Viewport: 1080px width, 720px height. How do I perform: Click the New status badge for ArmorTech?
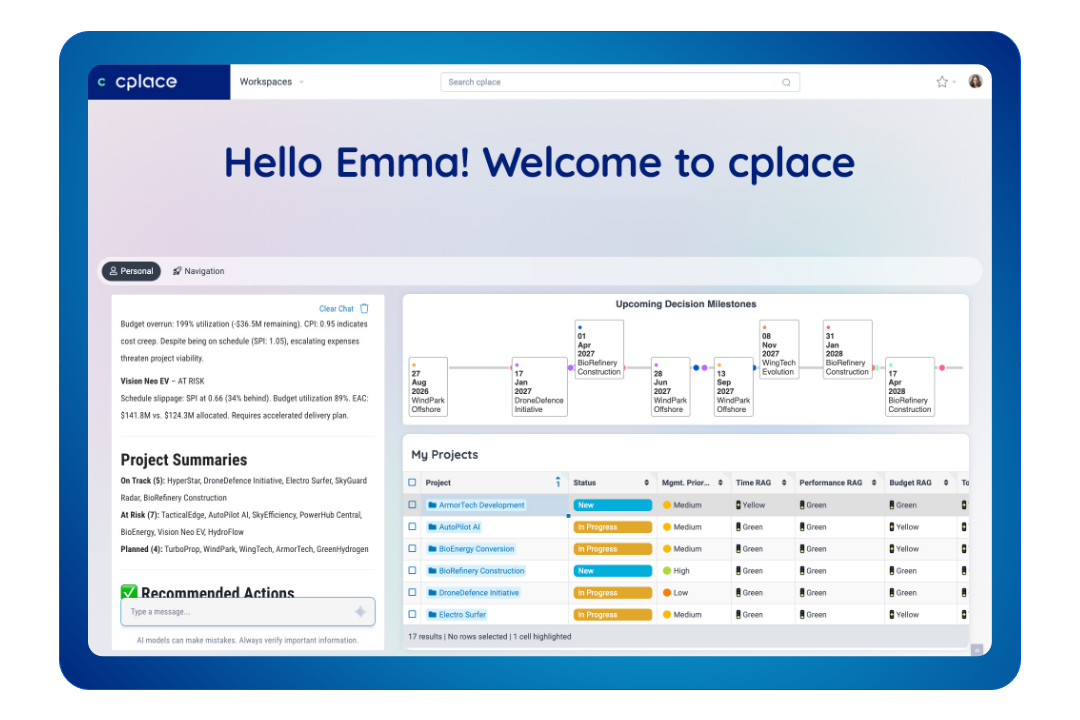tap(612, 505)
